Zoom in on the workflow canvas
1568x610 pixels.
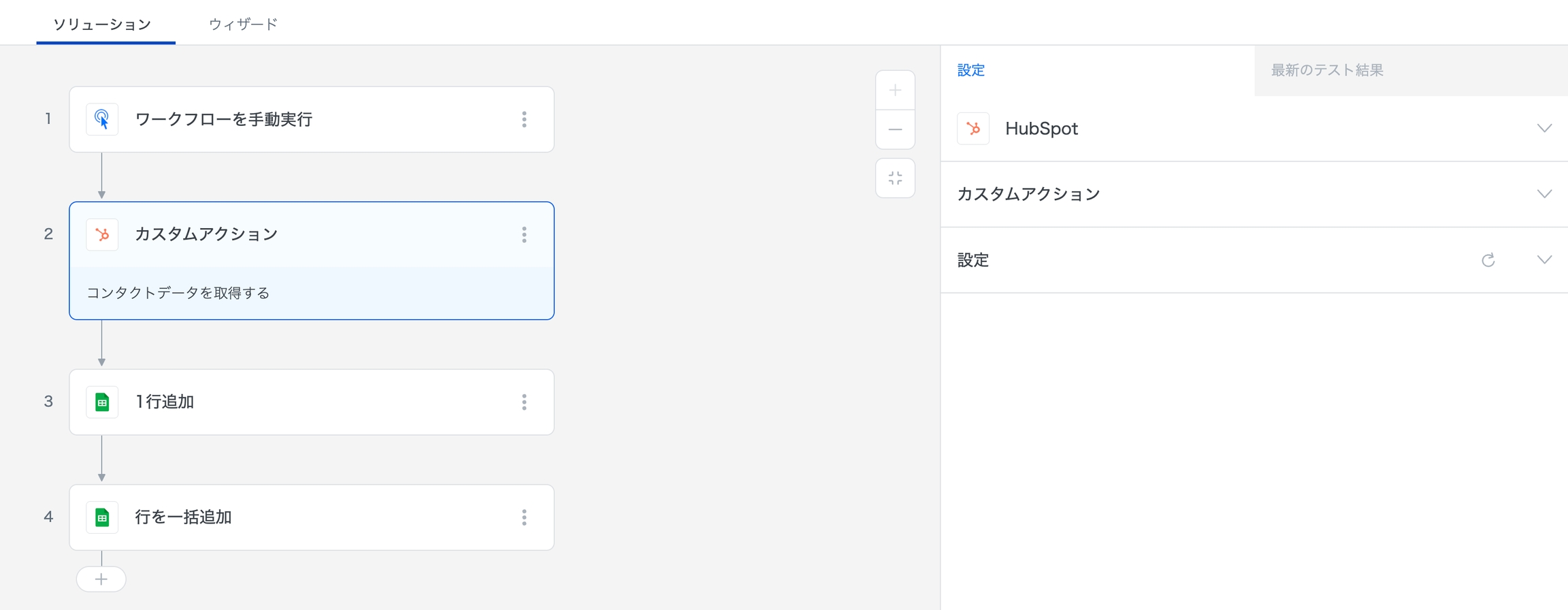point(895,91)
